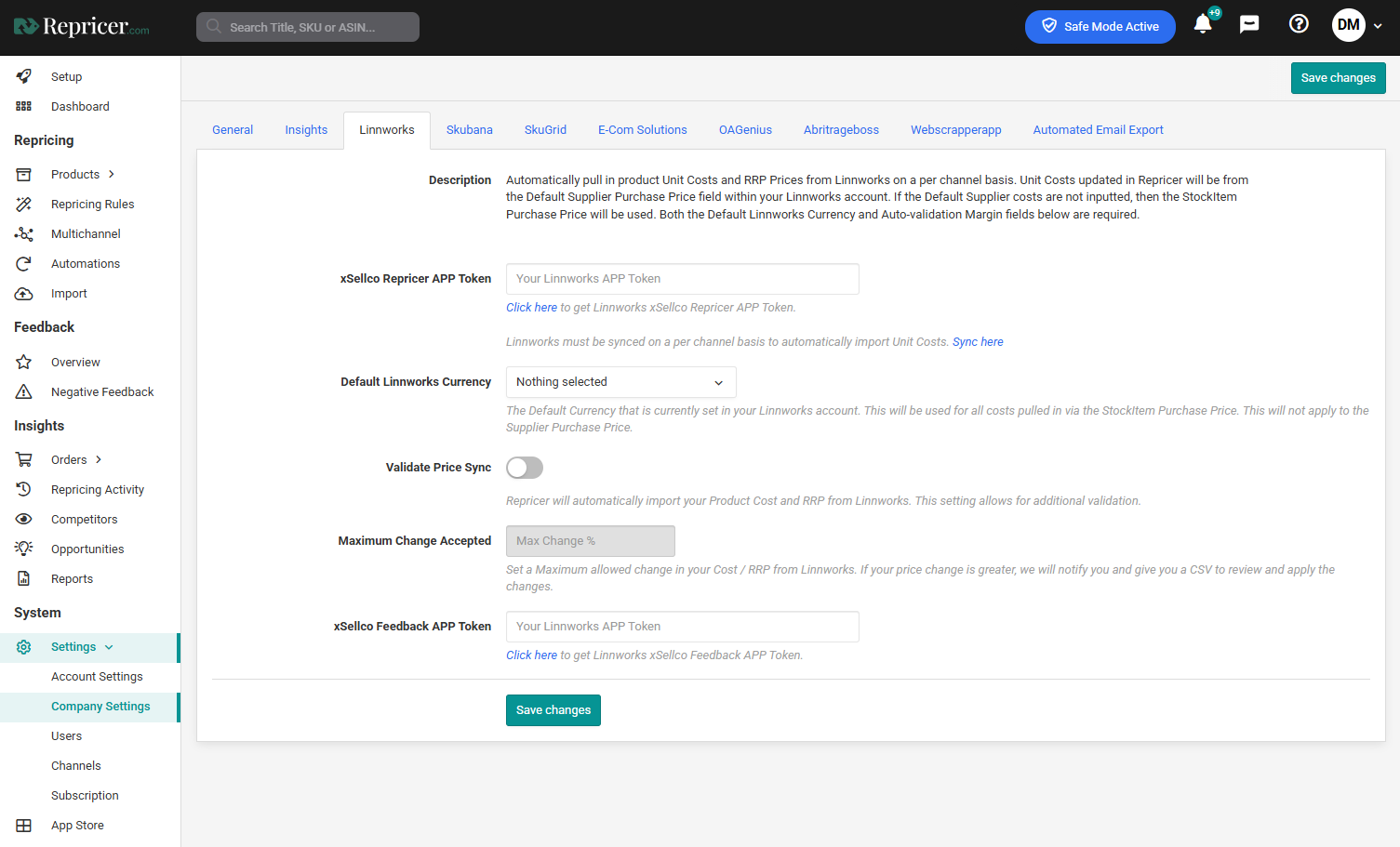Open the Default Linnworks Currency dropdown
The image size is (1400, 847).
click(x=620, y=382)
